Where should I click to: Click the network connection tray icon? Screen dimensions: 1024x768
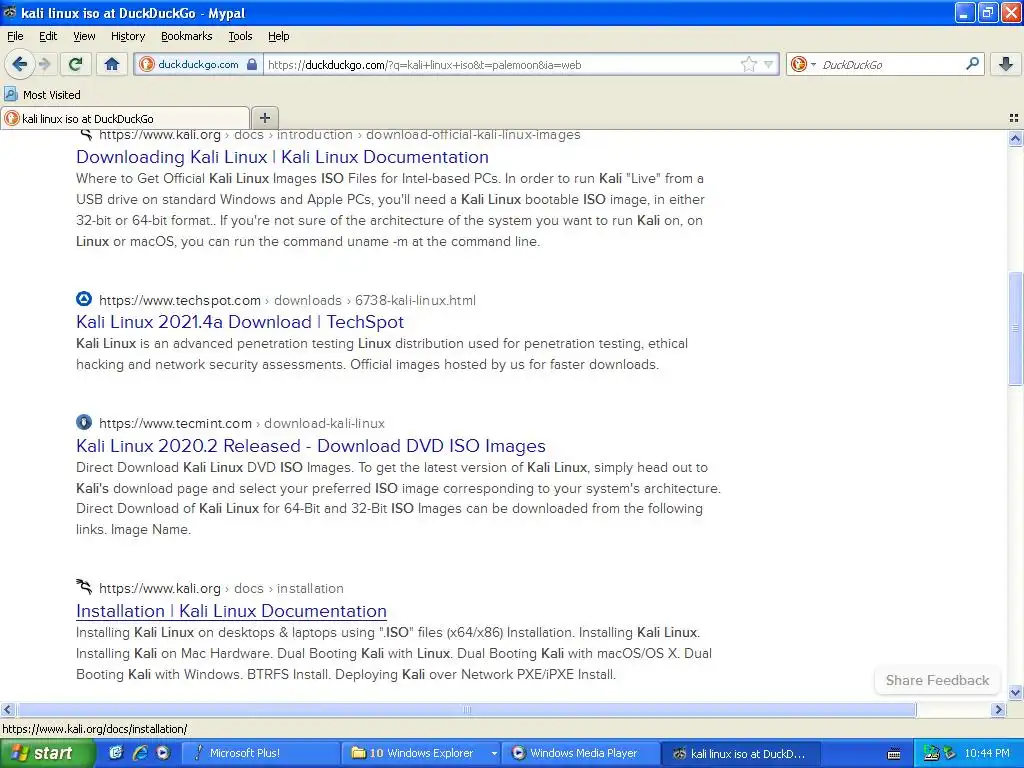(931, 753)
